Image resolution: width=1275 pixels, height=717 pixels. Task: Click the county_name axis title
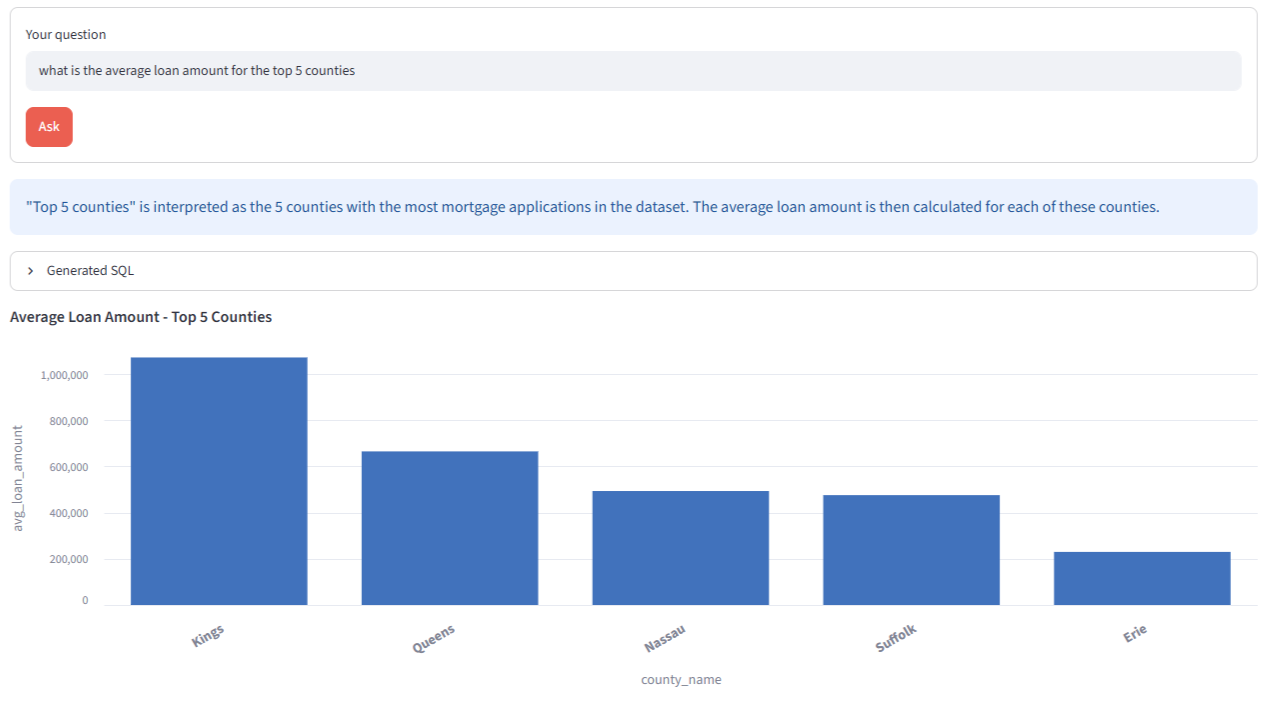[x=681, y=680]
